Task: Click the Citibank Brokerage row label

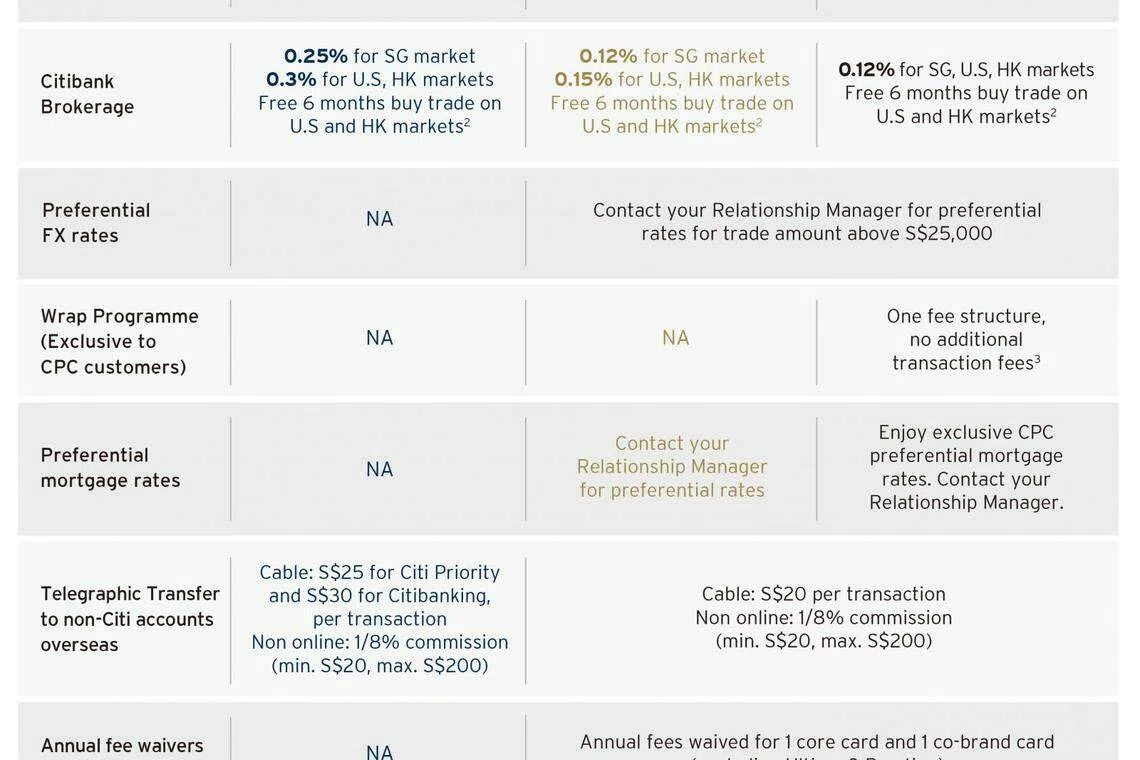Action: [x=87, y=94]
